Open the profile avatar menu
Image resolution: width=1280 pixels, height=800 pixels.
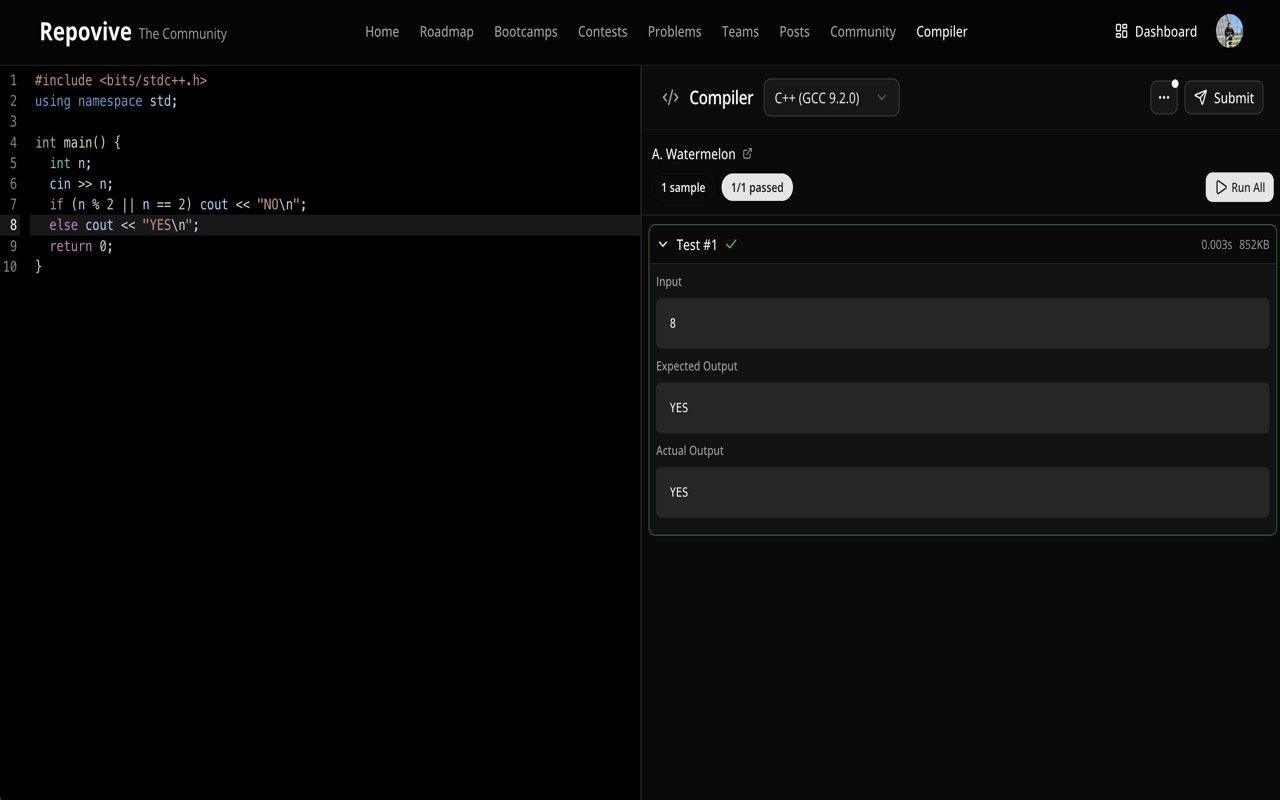pyautogui.click(x=1228, y=30)
